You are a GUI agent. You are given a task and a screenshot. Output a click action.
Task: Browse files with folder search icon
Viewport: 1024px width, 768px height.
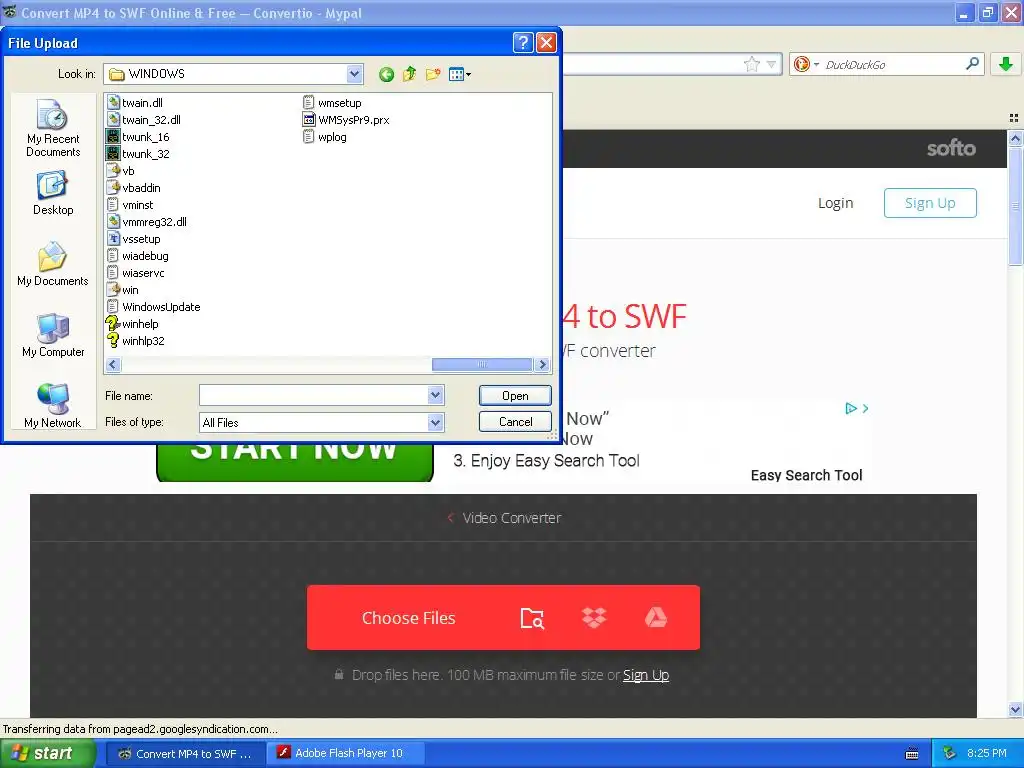click(532, 618)
